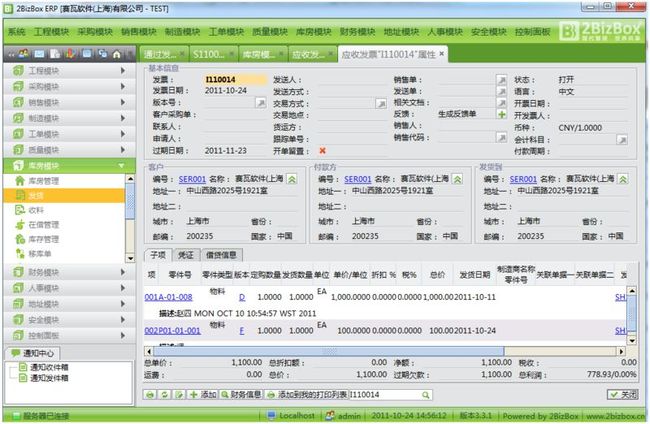Click green plus to generate 反馈单

(502, 114)
